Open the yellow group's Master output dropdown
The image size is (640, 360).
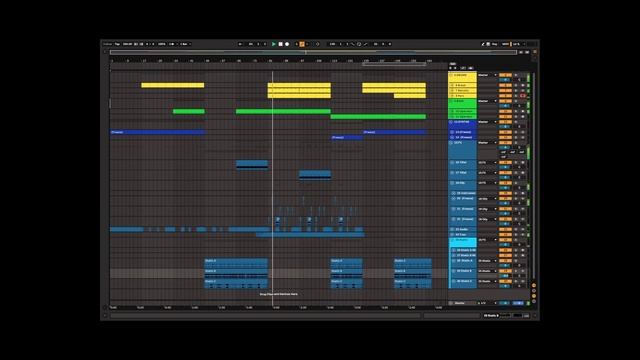tap(487, 75)
